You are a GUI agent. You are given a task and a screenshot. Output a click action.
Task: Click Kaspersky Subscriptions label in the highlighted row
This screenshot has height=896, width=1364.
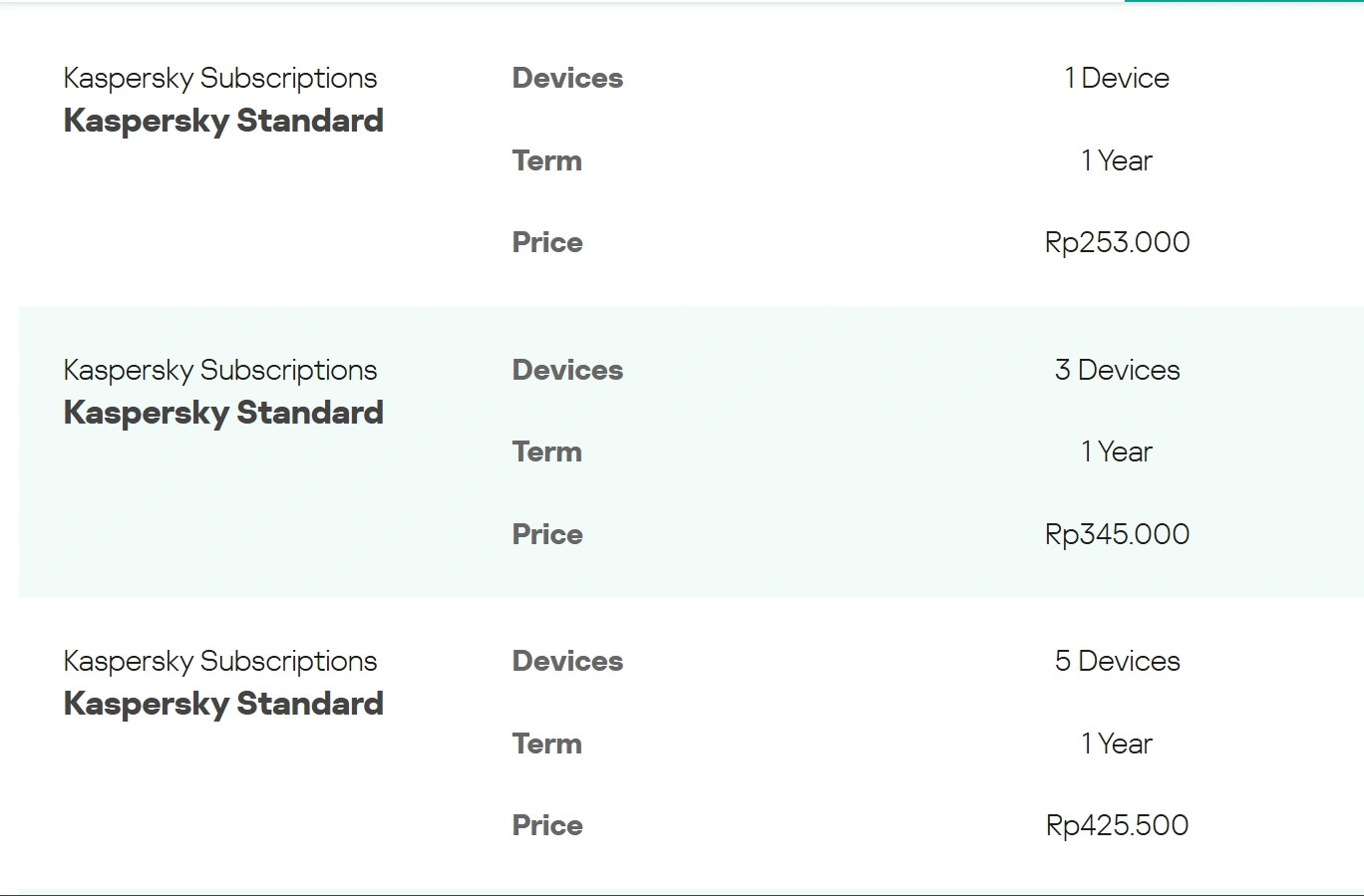click(x=220, y=370)
